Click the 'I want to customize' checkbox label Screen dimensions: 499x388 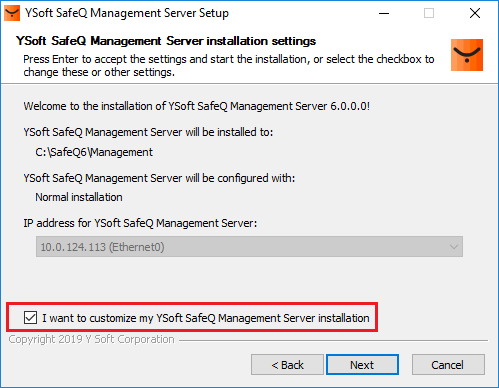tap(206, 318)
